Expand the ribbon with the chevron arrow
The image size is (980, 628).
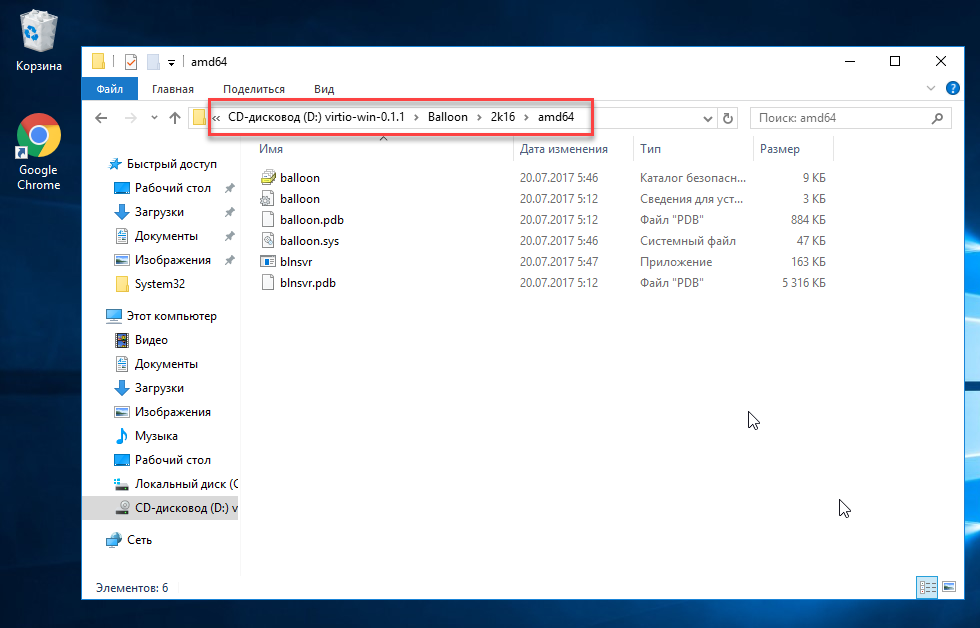pos(931,88)
